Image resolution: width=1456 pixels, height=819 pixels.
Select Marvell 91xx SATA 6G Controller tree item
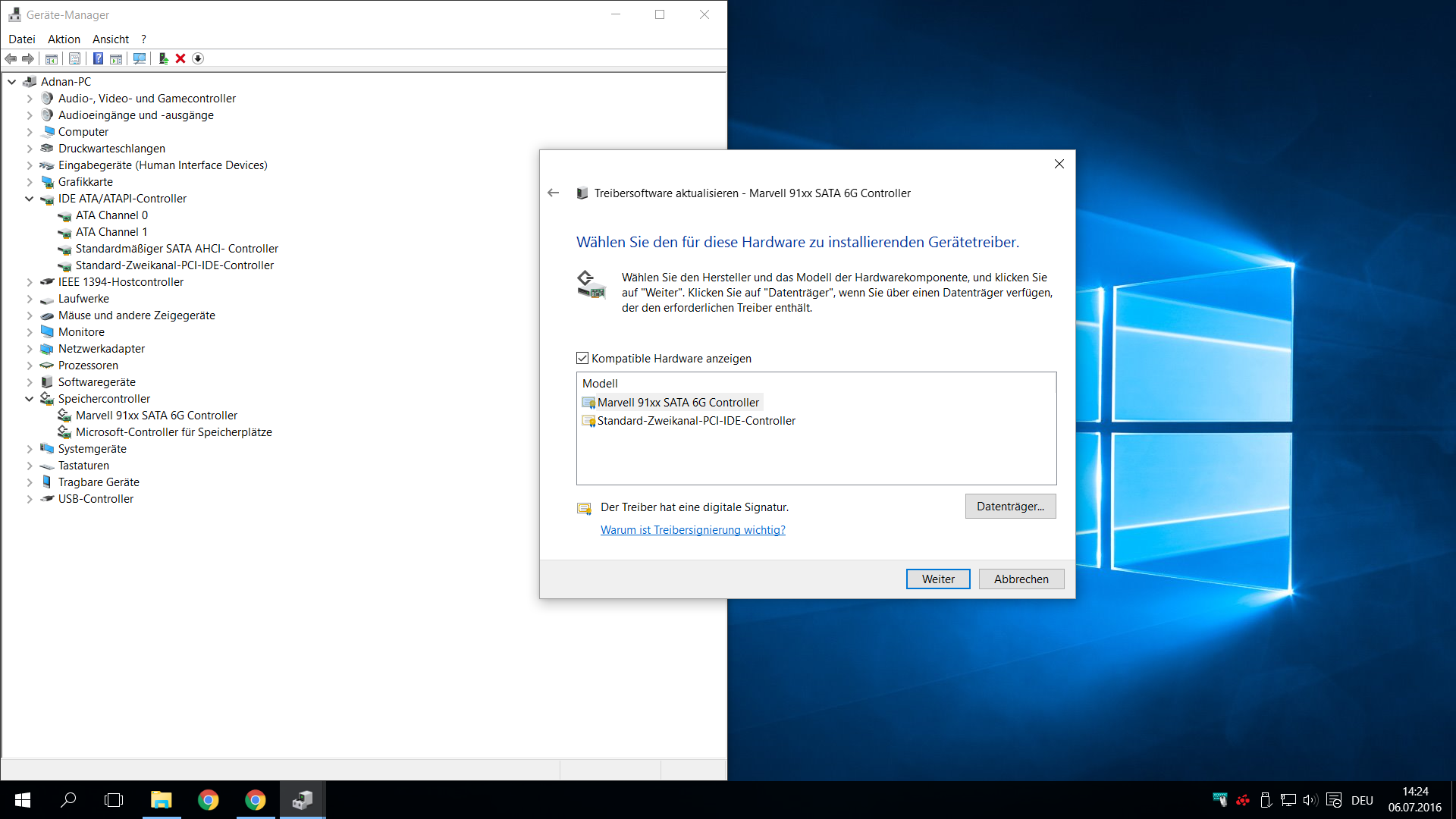tap(156, 416)
